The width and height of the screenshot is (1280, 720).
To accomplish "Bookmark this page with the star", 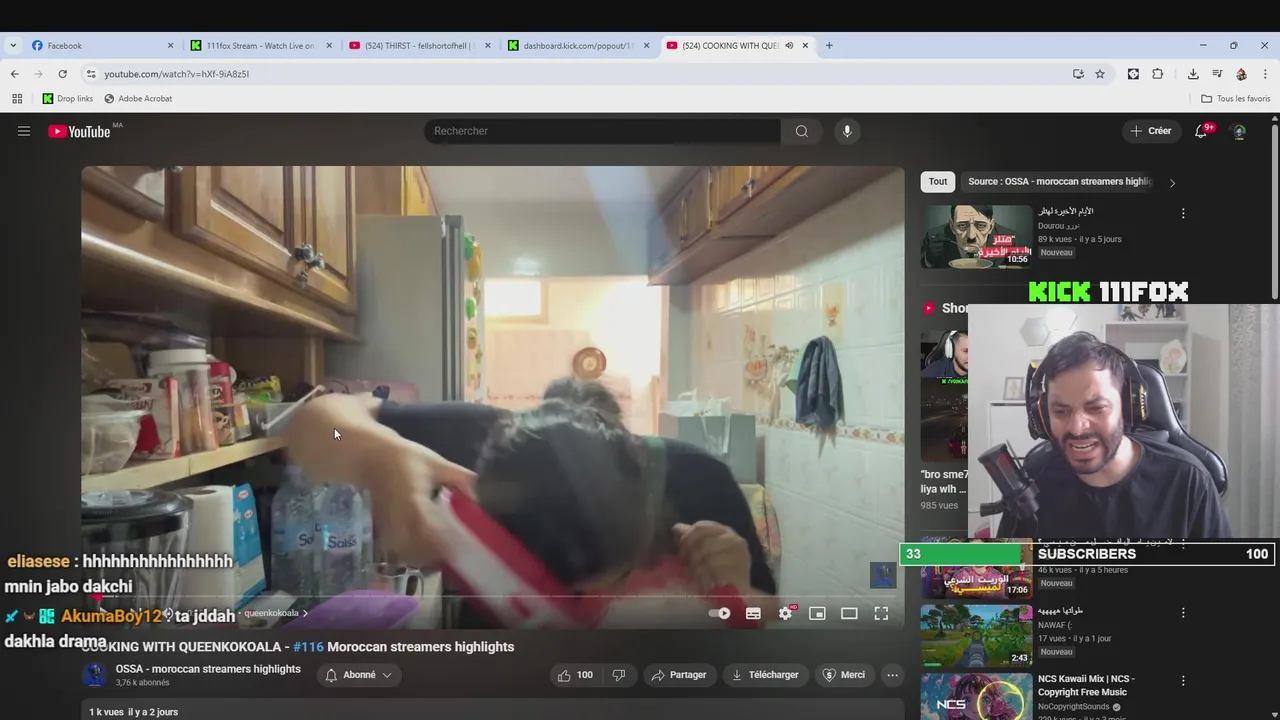I will (x=1100, y=74).
